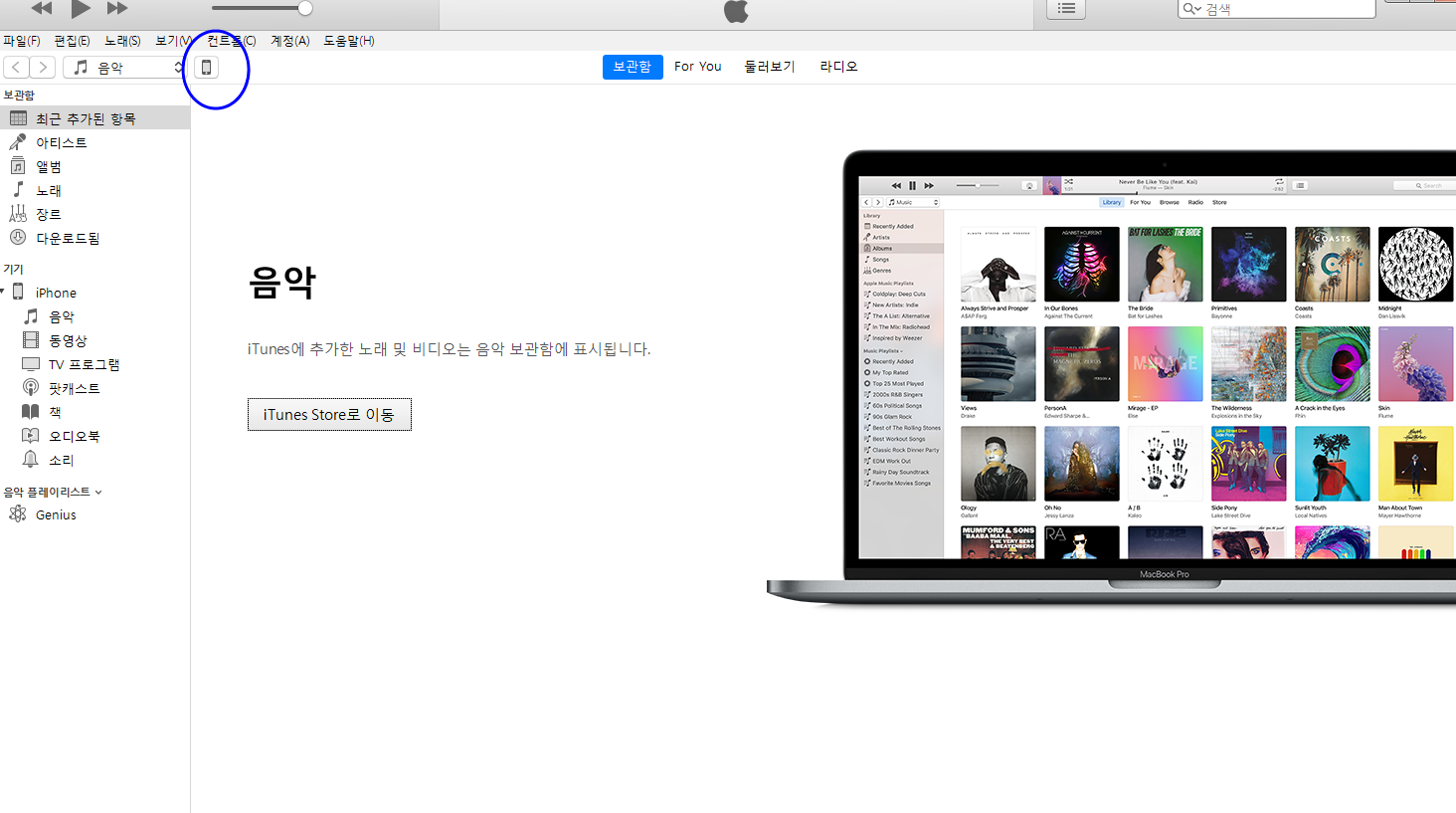Open the 음악 media type dropdown
1456x813 pixels.
[124, 67]
